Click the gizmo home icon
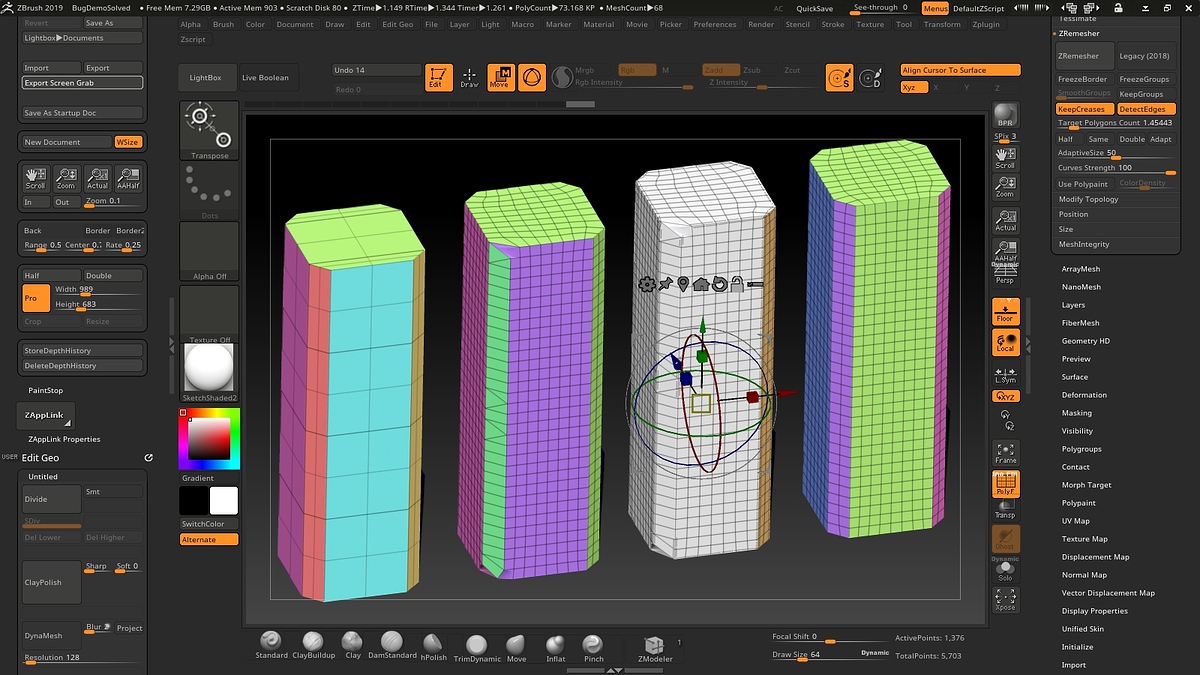This screenshot has height=675, width=1200. tap(700, 285)
